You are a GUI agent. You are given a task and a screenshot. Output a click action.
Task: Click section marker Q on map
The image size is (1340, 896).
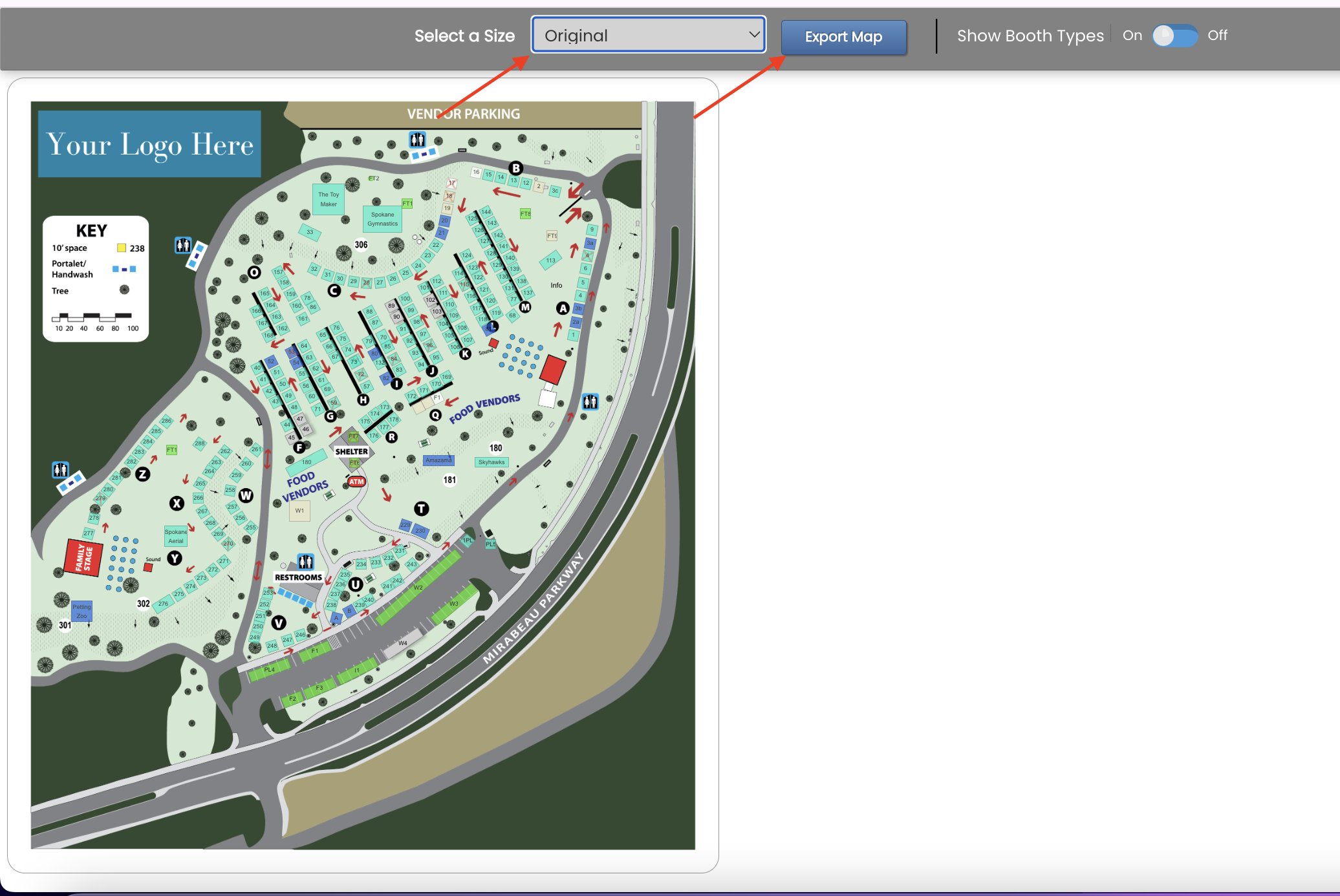click(x=435, y=415)
